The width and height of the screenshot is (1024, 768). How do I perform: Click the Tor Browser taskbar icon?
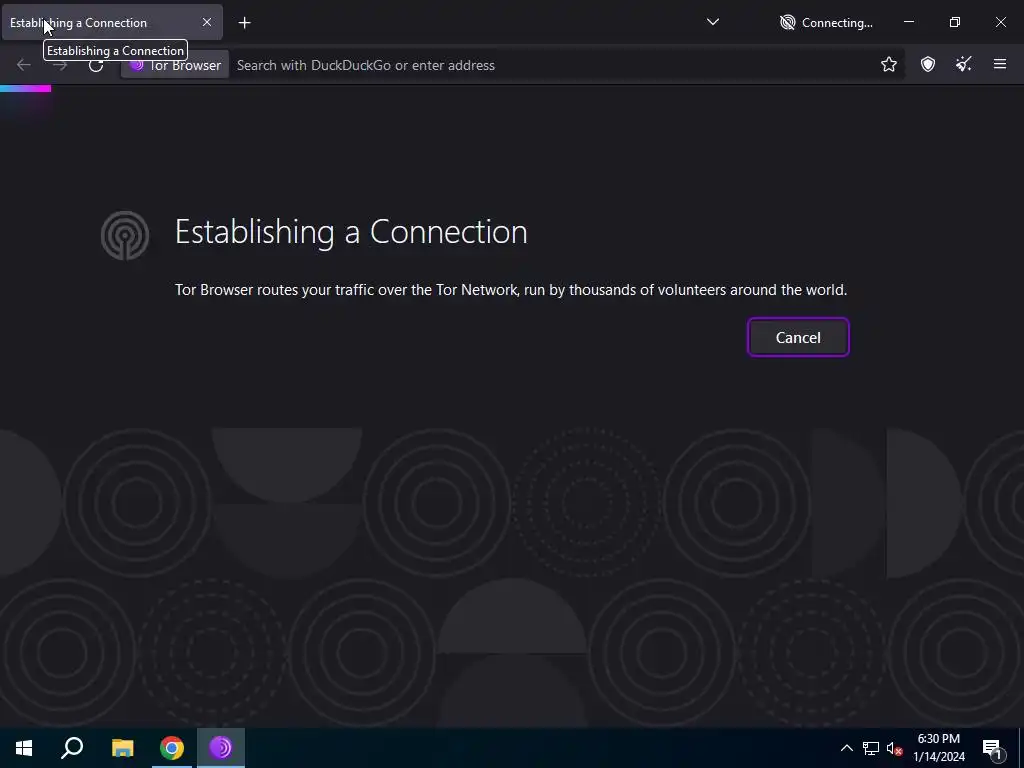(221, 748)
